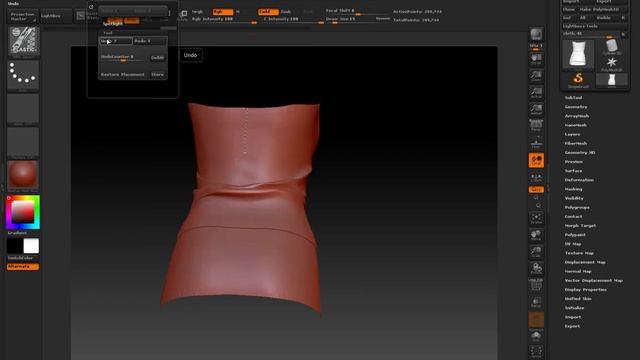This screenshot has height=360, width=640.
Task: Select the PolyMesh3D star tool
Action: [611, 64]
